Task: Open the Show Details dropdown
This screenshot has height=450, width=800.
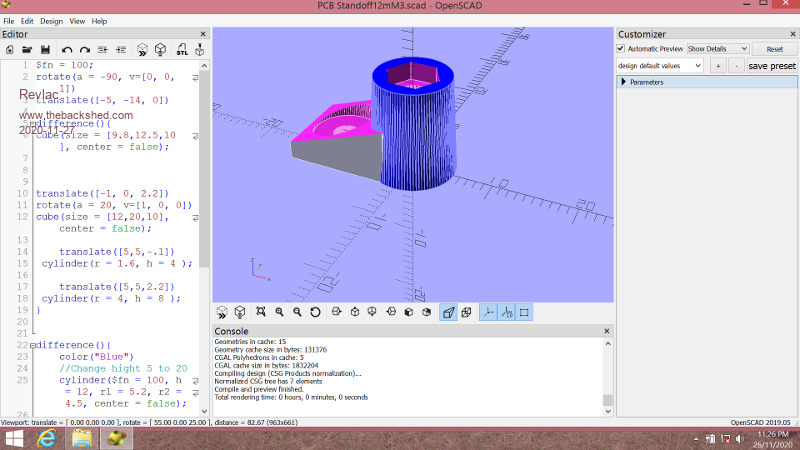Action: [717, 49]
